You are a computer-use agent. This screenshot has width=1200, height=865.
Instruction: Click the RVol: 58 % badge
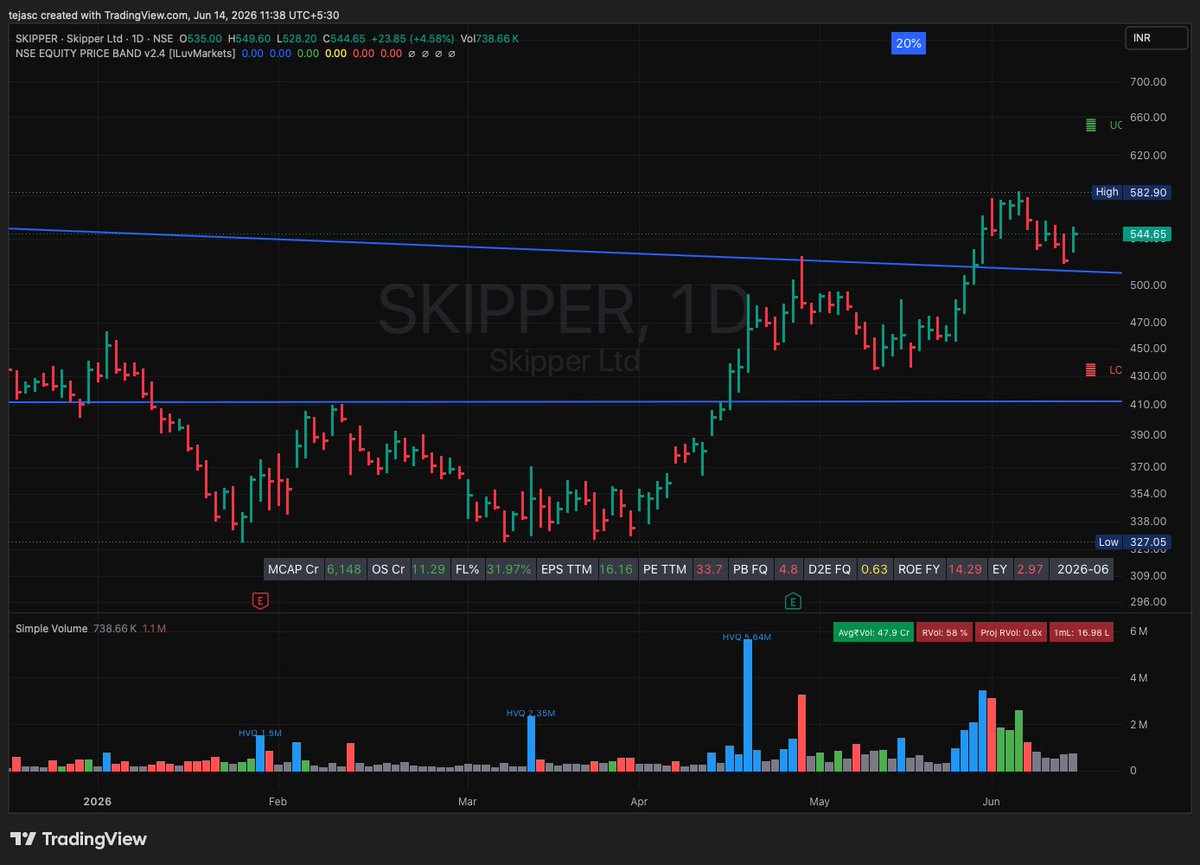pyautogui.click(x=946, y=632)
